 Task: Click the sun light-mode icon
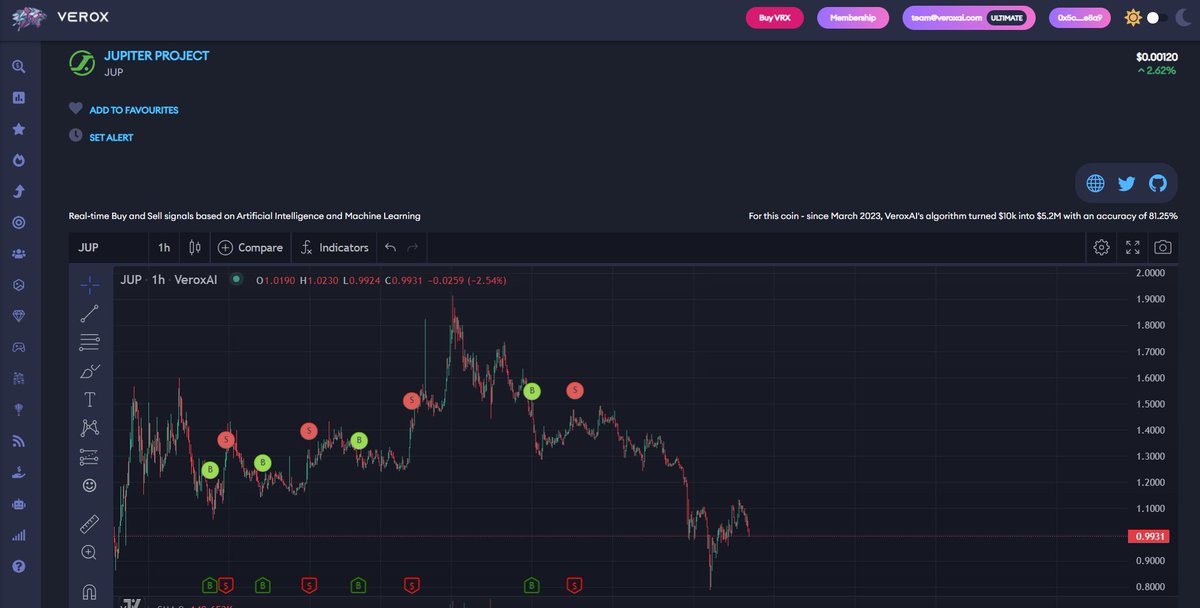point(1133,17)
